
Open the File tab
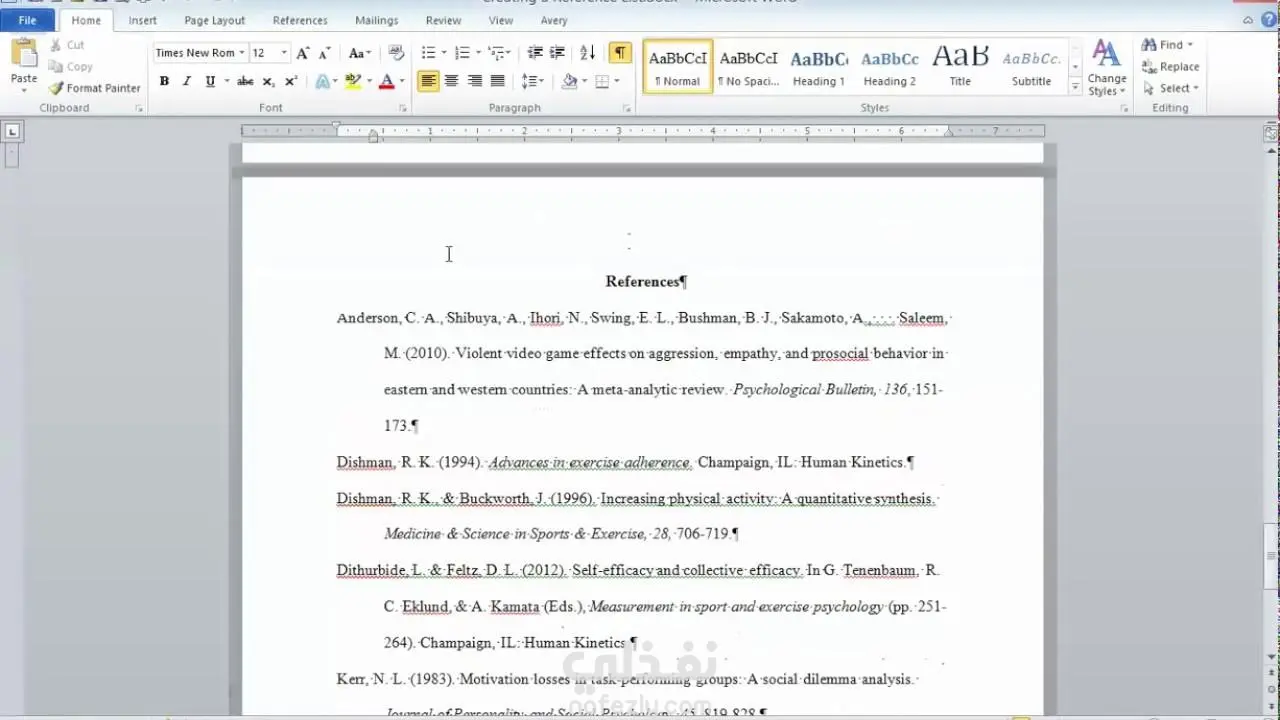click(x=28, y=20)
